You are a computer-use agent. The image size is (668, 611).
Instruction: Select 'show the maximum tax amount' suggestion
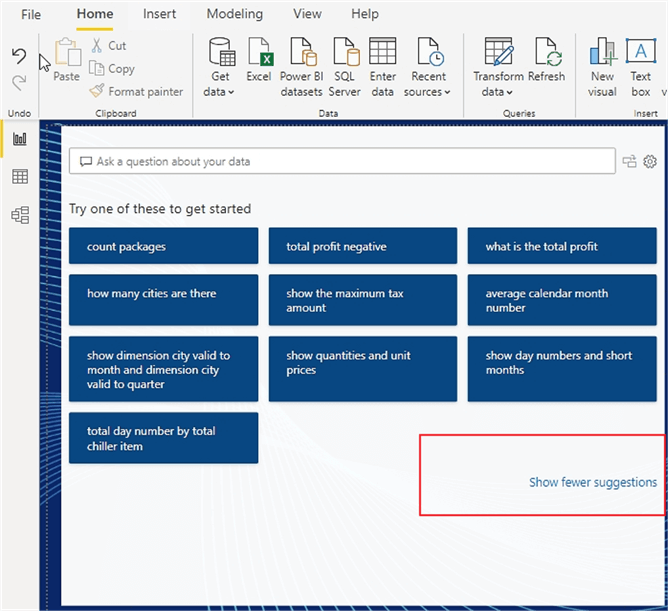tap(363, 300)
